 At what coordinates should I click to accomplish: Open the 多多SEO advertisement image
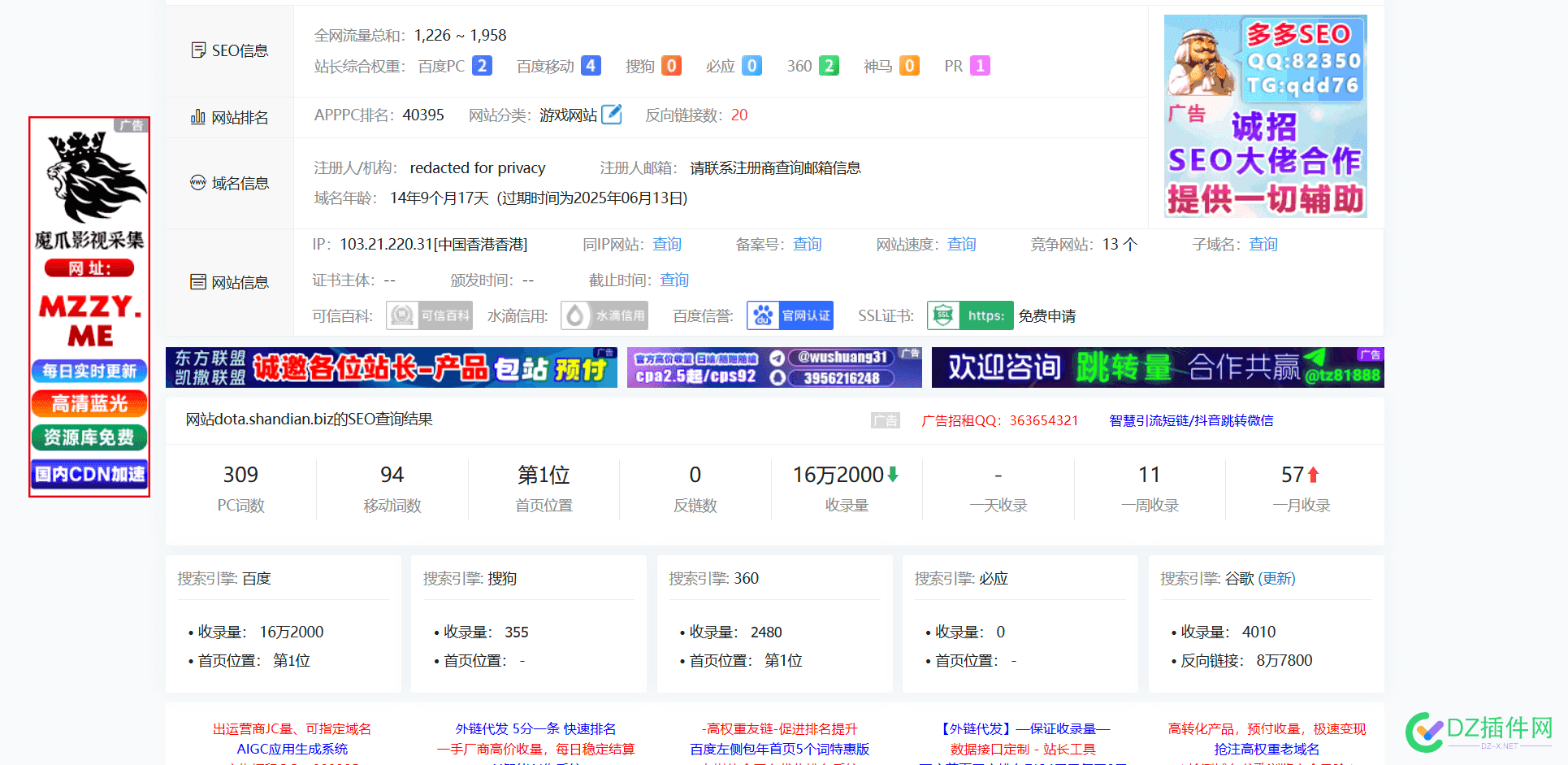1266,115
